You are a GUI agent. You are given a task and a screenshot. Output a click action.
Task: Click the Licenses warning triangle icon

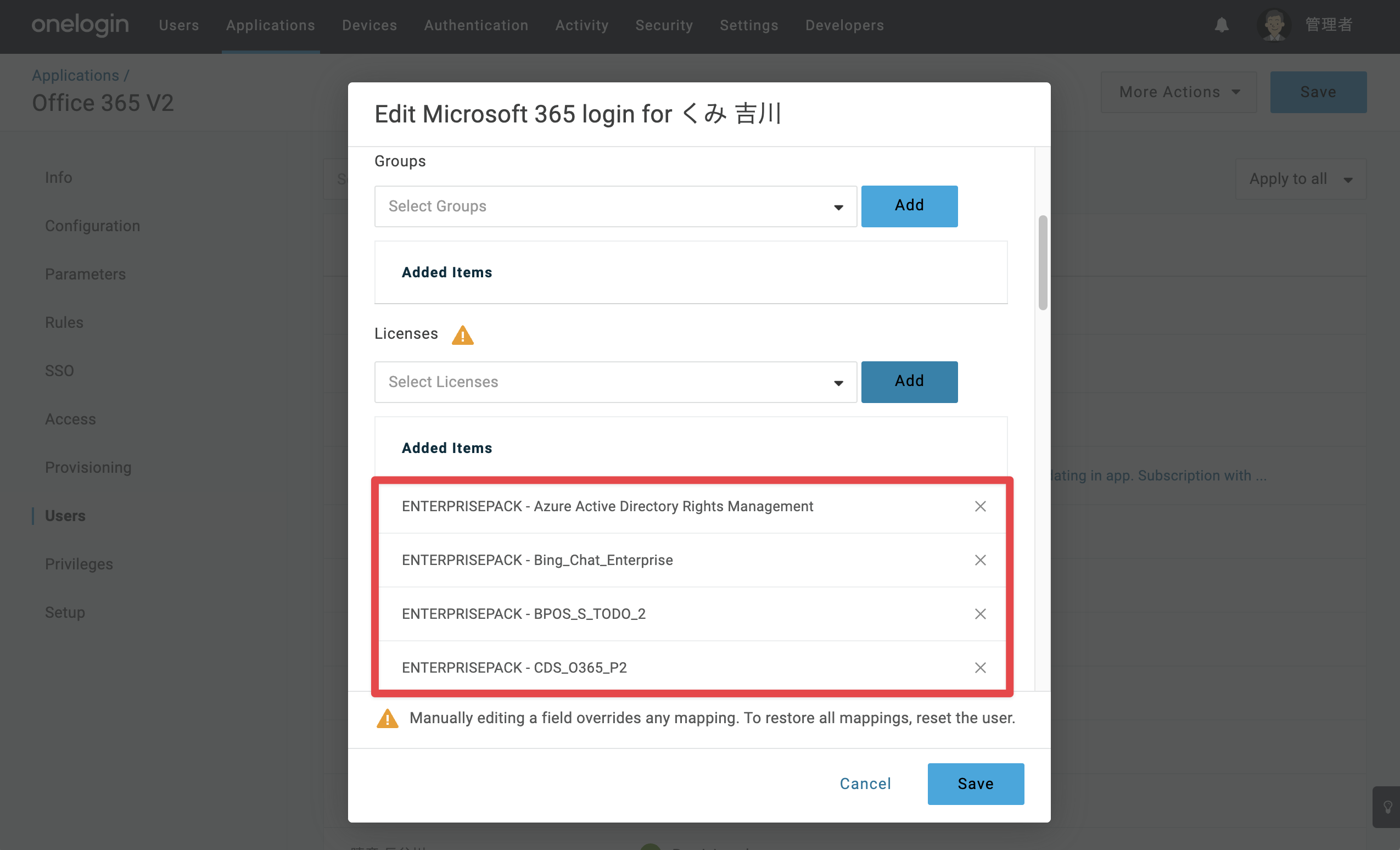(x=462, y=334)
